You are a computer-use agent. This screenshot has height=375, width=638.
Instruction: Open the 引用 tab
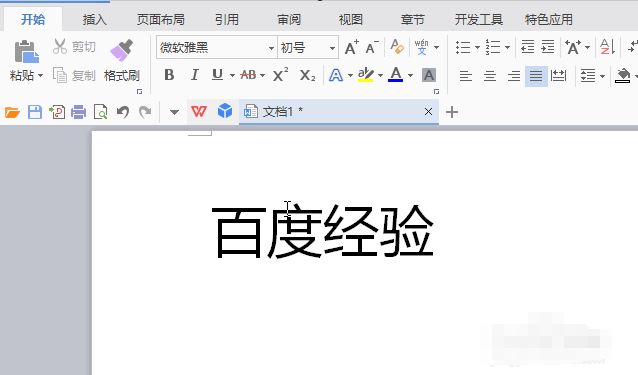[x=227, y=20]
